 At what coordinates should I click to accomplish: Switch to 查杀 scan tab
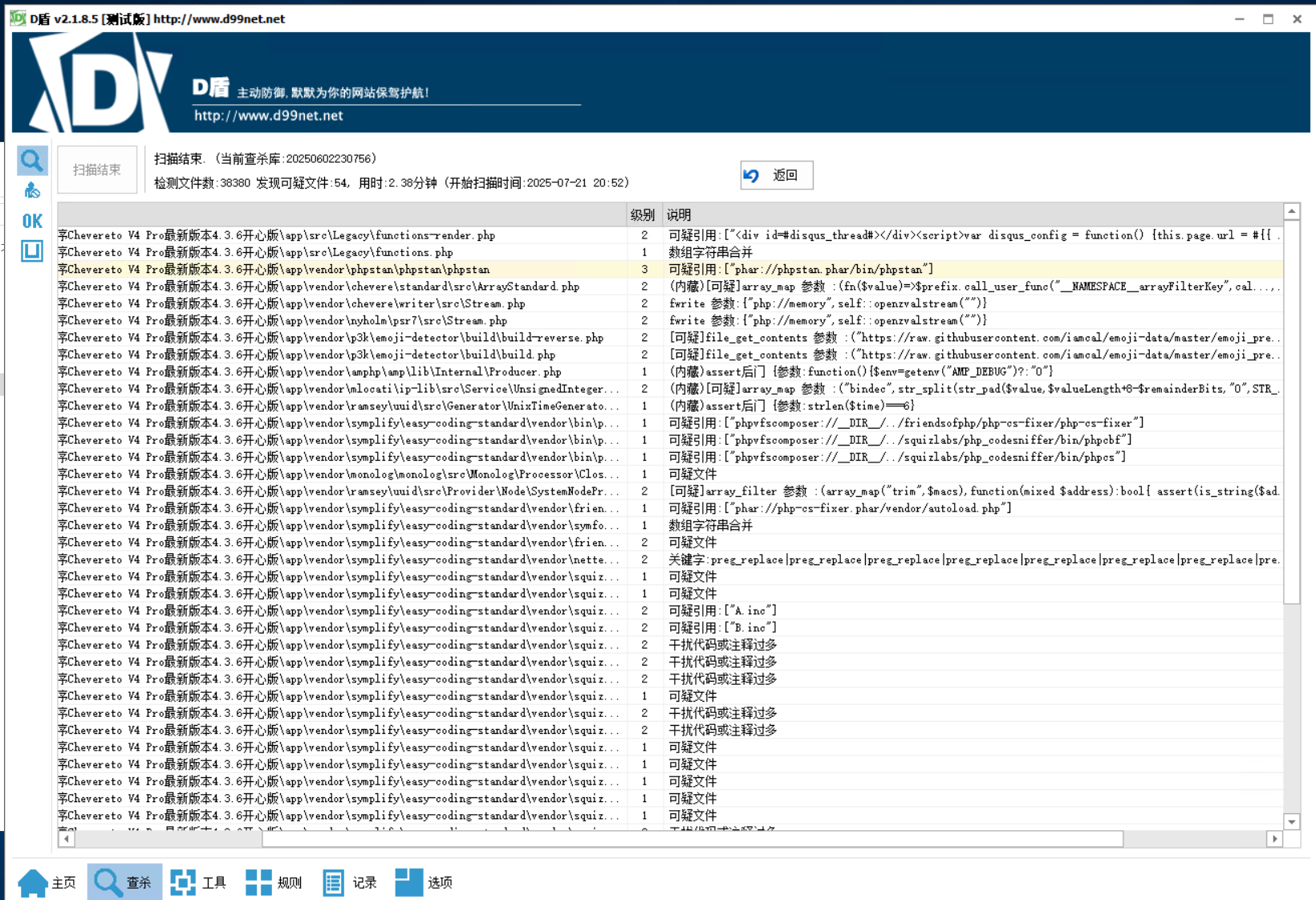(x=124, y=882)
